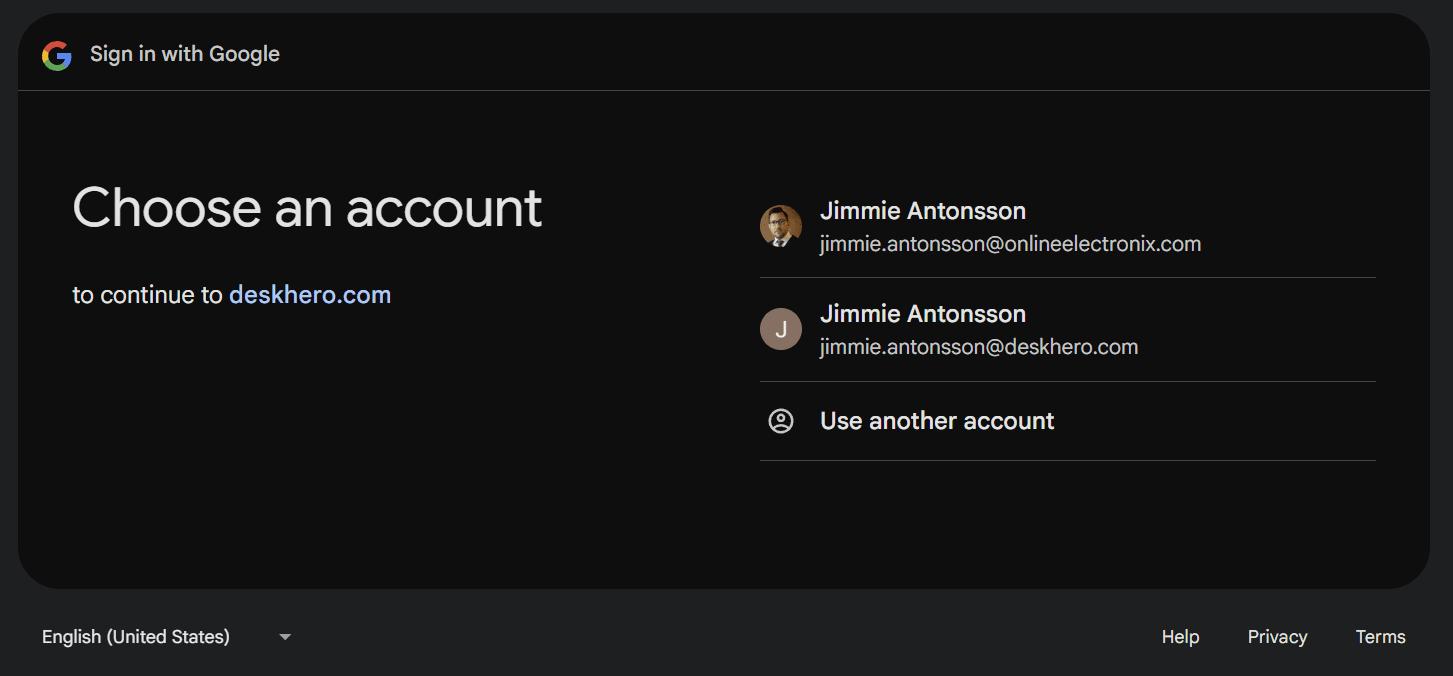Click the person icon beside Use another account
Screen dimensions: 1453x676
coord(780,421)
